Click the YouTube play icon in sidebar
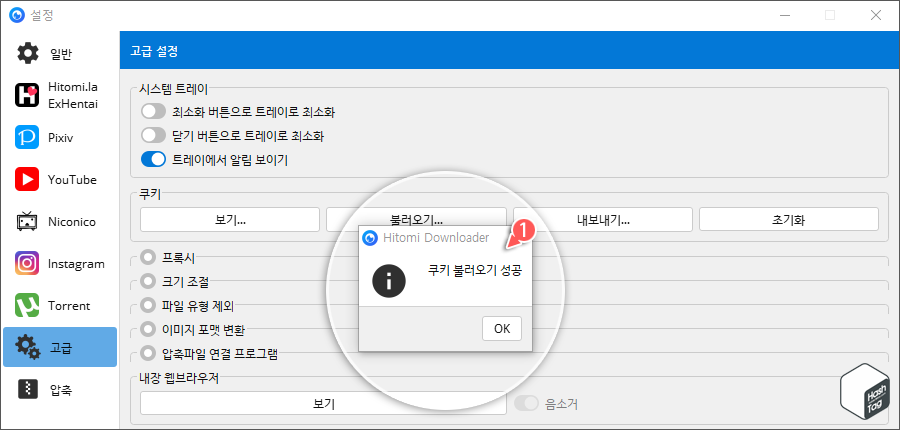 pos(27,179)
